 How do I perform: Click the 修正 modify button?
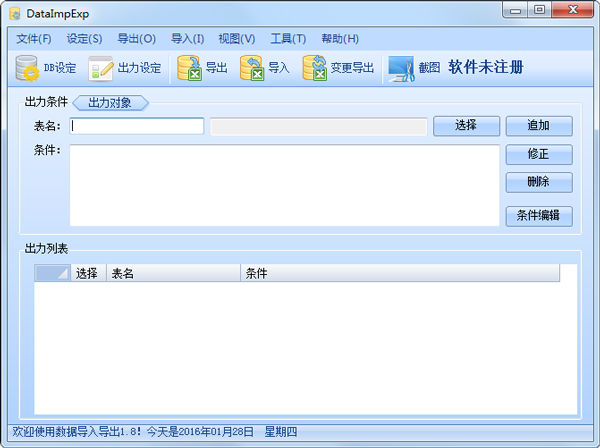(539, 154)
